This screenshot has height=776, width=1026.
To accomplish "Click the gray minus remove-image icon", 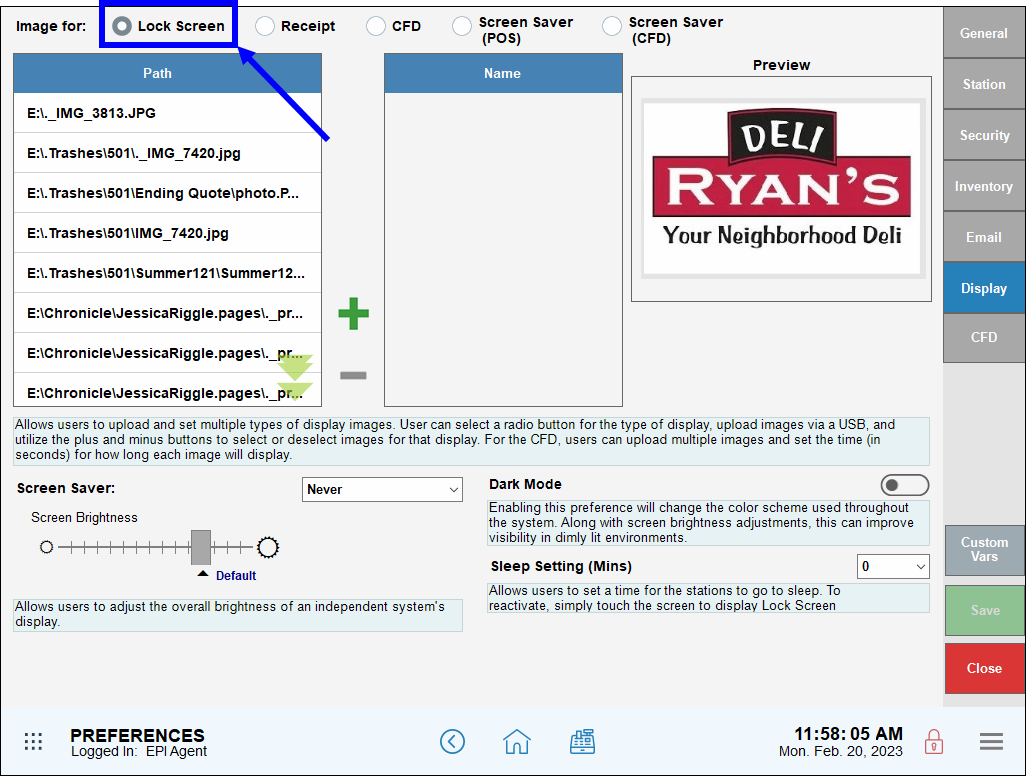I will (x=353, y=376).
